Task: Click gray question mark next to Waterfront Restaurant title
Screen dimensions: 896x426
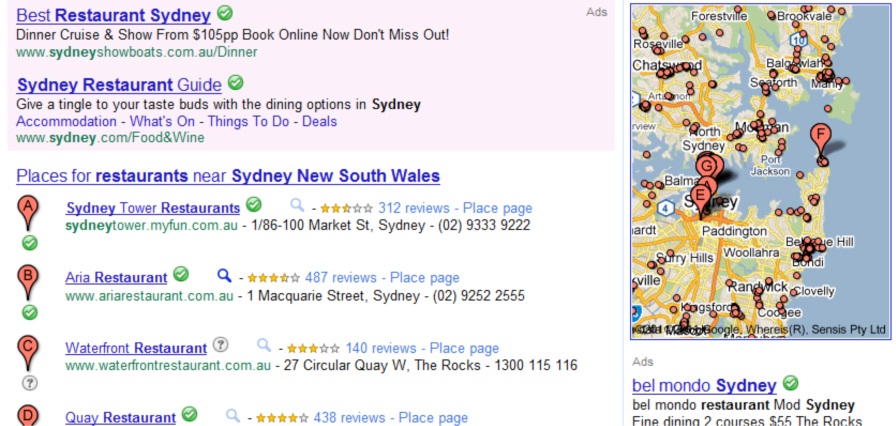Action: coord(221,344)
